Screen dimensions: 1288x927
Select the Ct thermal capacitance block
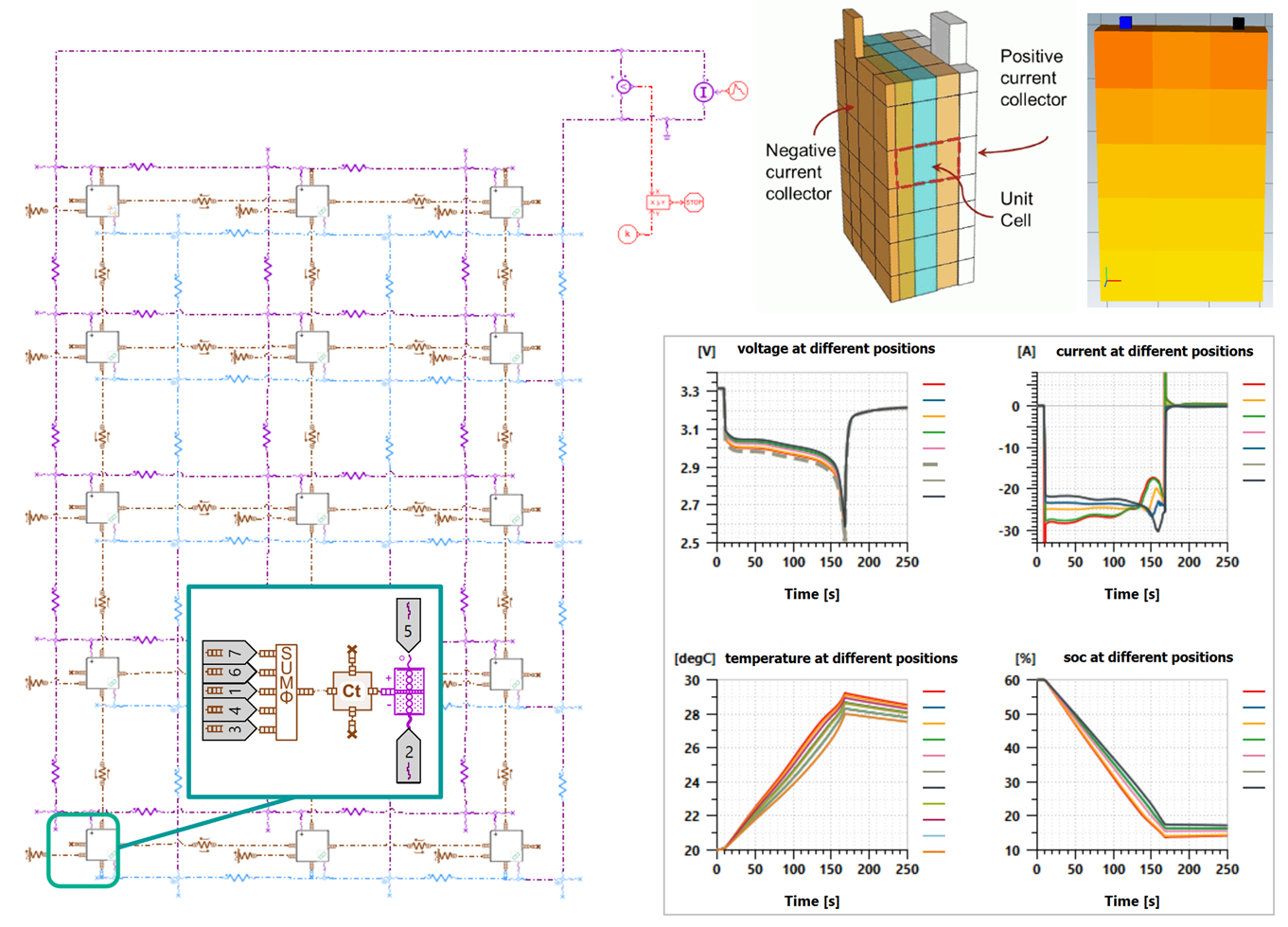click(x=351, y=691)
